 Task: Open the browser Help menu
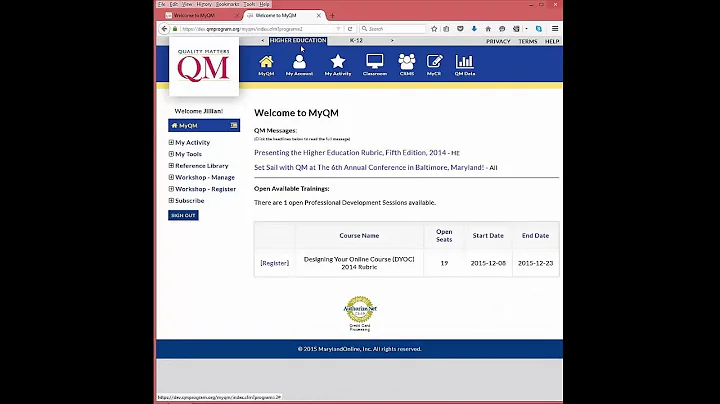pyautogui.click(x=264, y=4)
